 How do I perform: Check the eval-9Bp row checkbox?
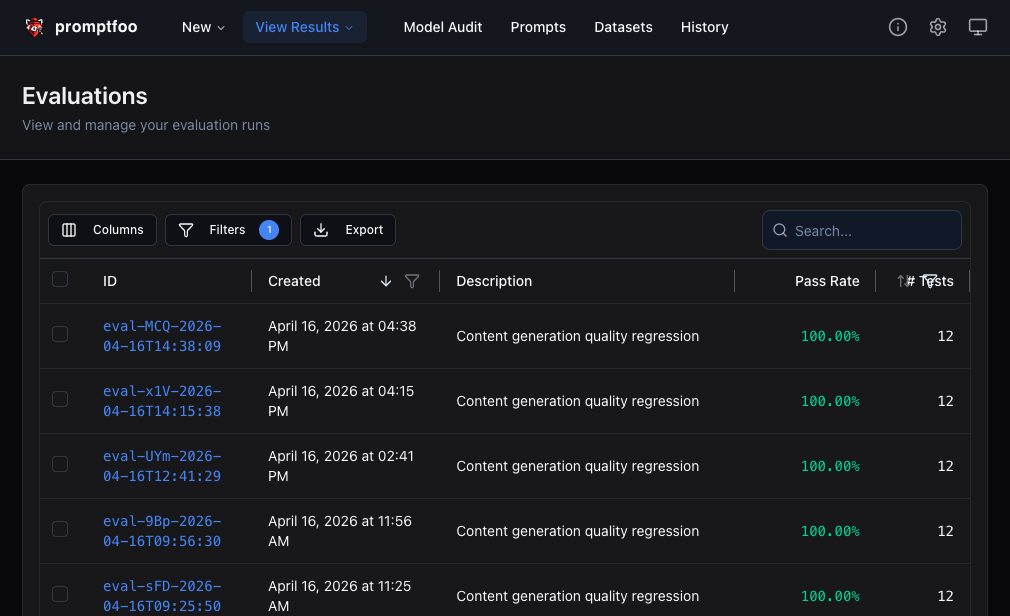coord(60,529)
